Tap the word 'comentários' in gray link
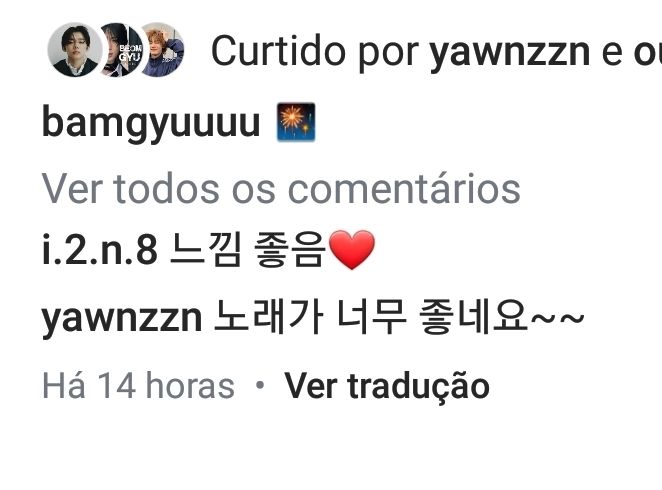 [404, 189]
